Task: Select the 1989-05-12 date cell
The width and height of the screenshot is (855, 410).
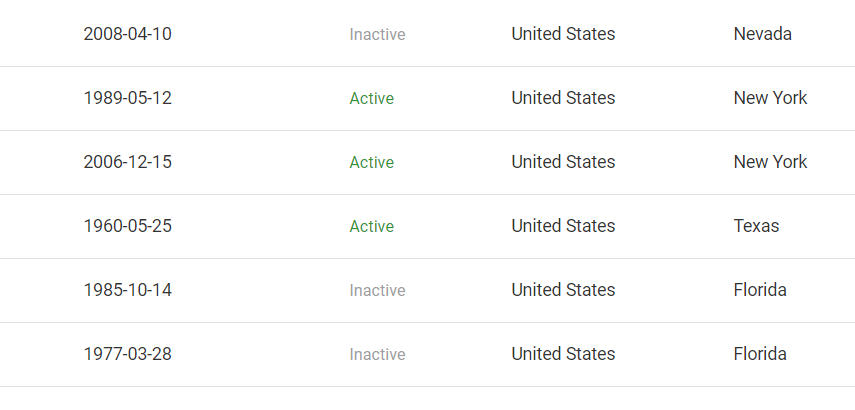Action: click(127, 98)
